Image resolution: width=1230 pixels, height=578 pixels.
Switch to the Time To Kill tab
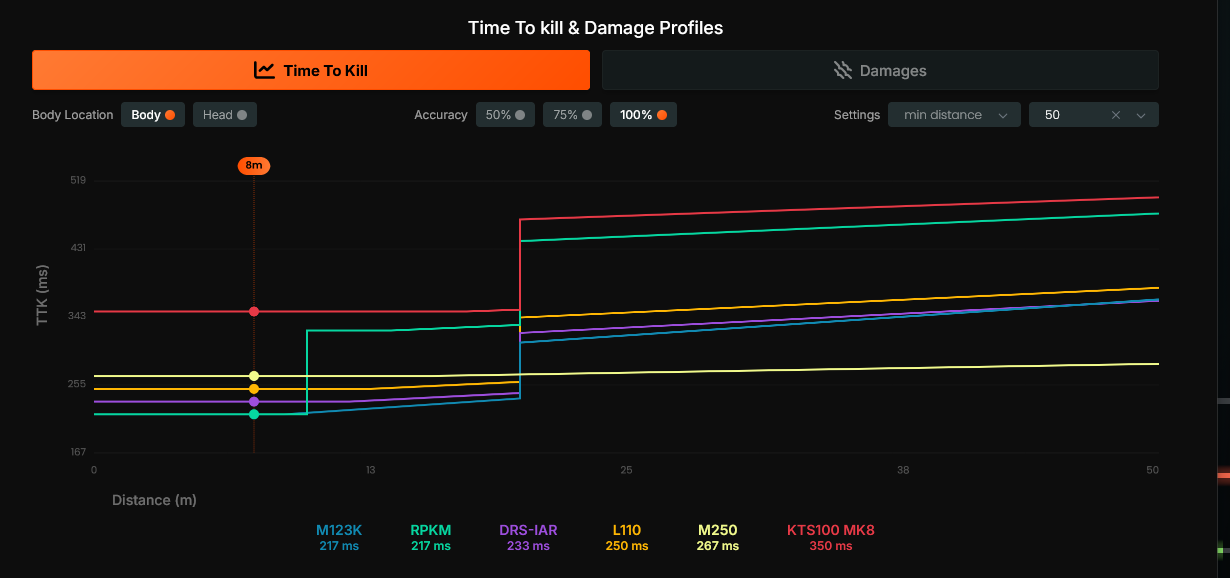tap(311, 70)
